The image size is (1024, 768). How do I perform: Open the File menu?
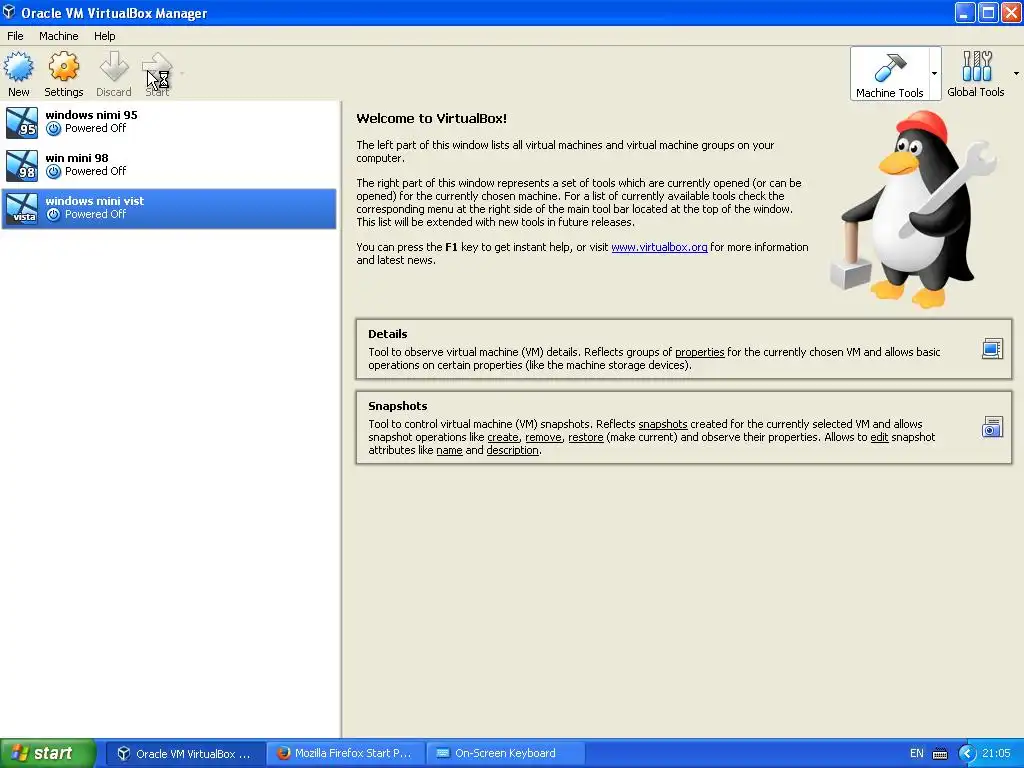point(15,36)
